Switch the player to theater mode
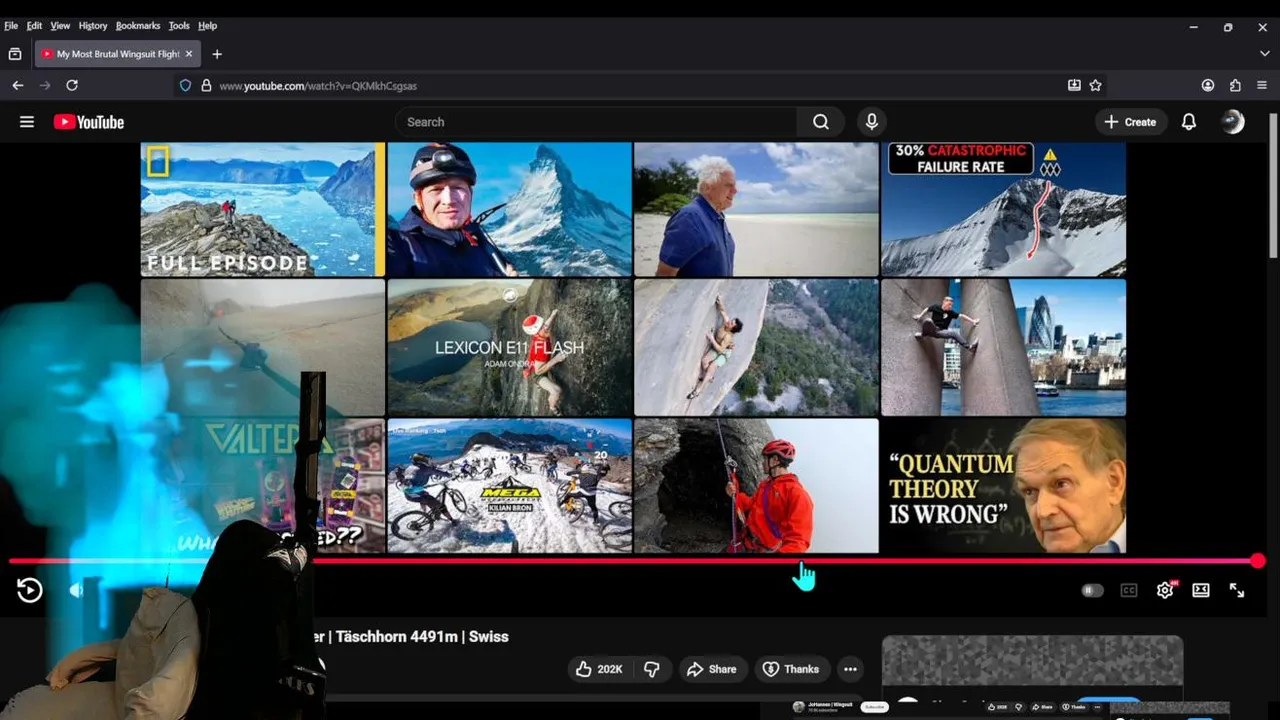Screen dimensions: 1280x720 click(1201, 590)
